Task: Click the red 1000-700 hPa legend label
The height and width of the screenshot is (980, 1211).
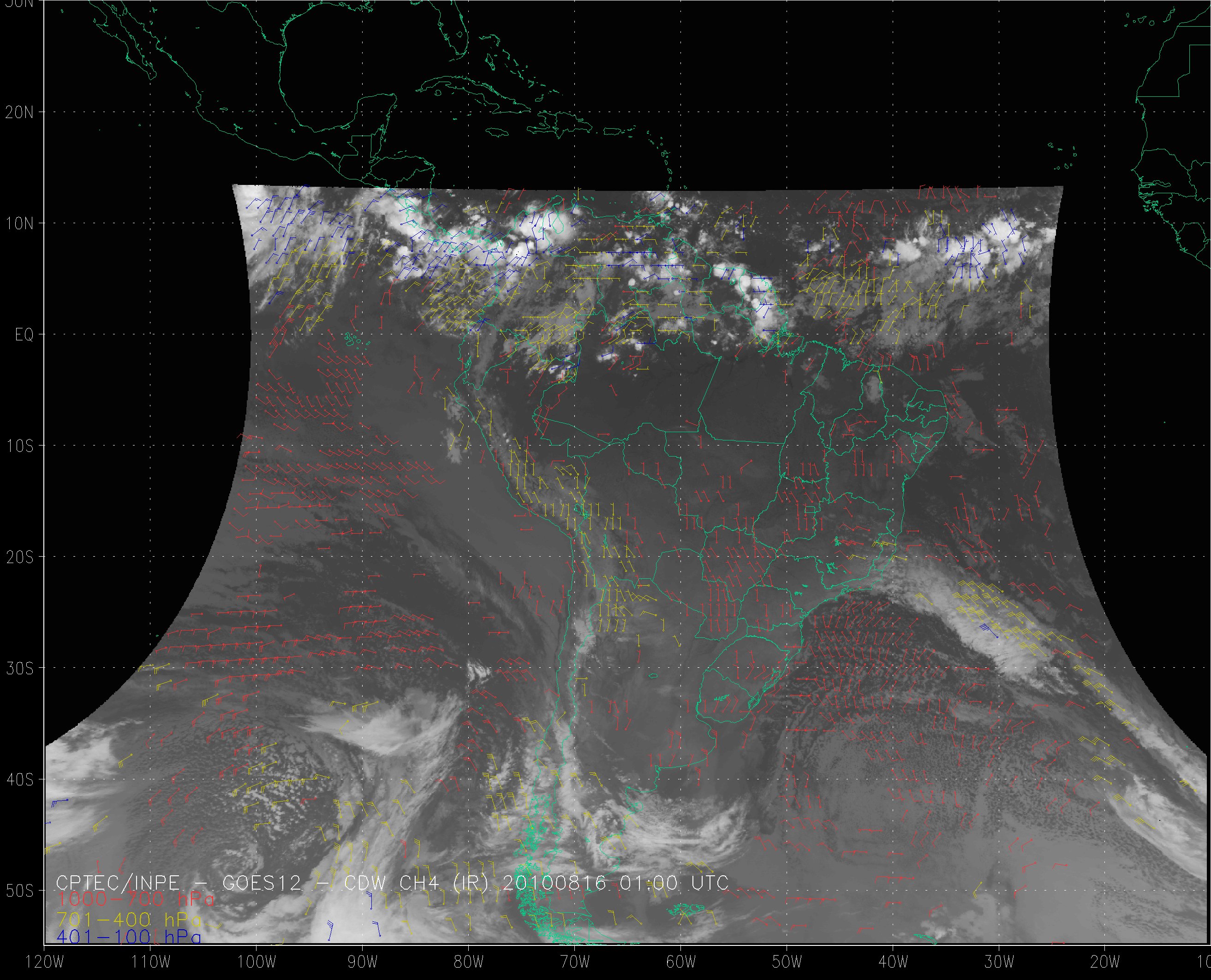Action: [x=136, y=899]
